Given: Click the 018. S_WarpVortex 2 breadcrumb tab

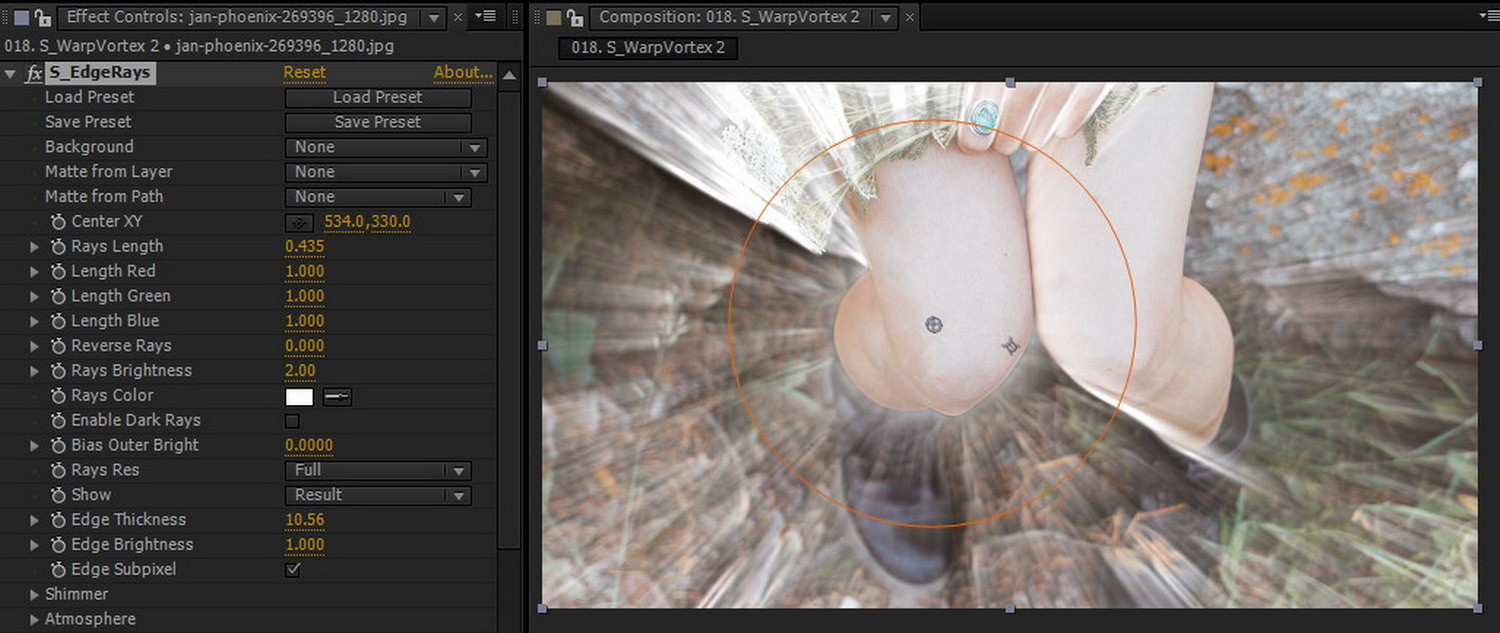Looking at the screenshot, I should click(648, 48).
